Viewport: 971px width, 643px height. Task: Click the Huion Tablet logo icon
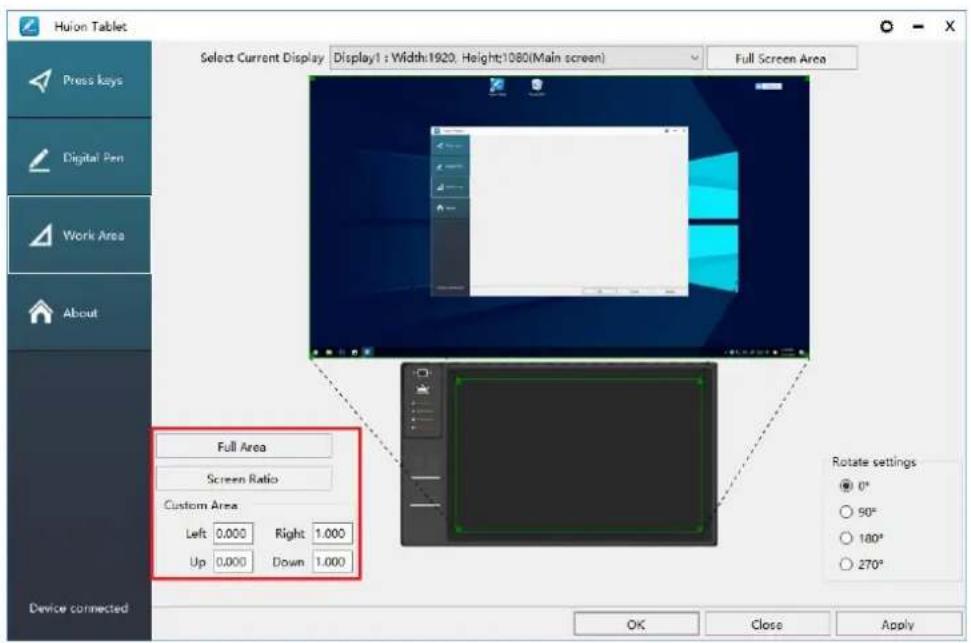29,26
